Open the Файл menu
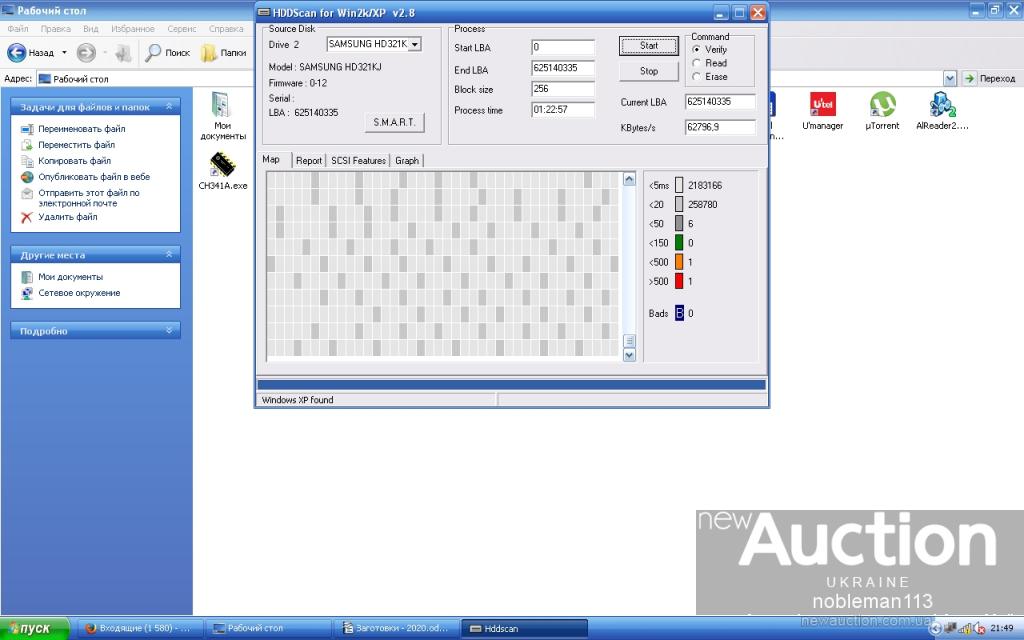Image resolution: width=1024 pixels, height=640 pixels. click(18, 29)
